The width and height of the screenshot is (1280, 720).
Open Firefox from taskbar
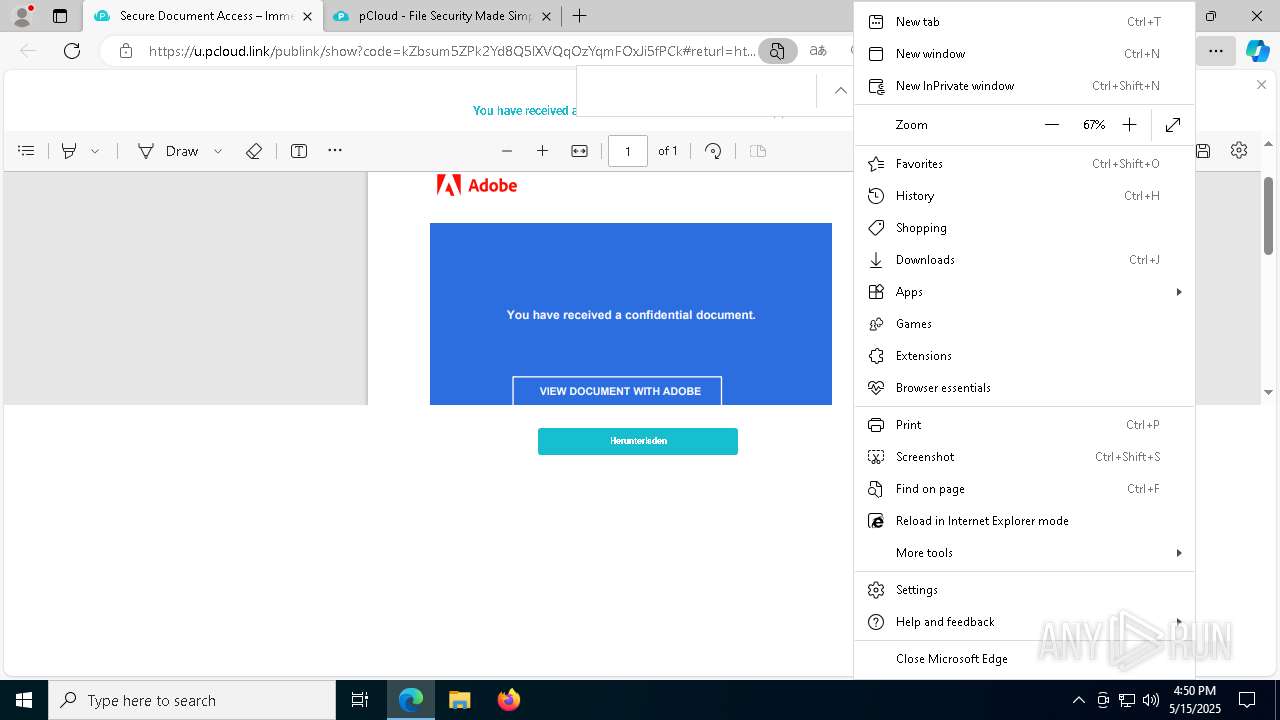pos(508,700)
